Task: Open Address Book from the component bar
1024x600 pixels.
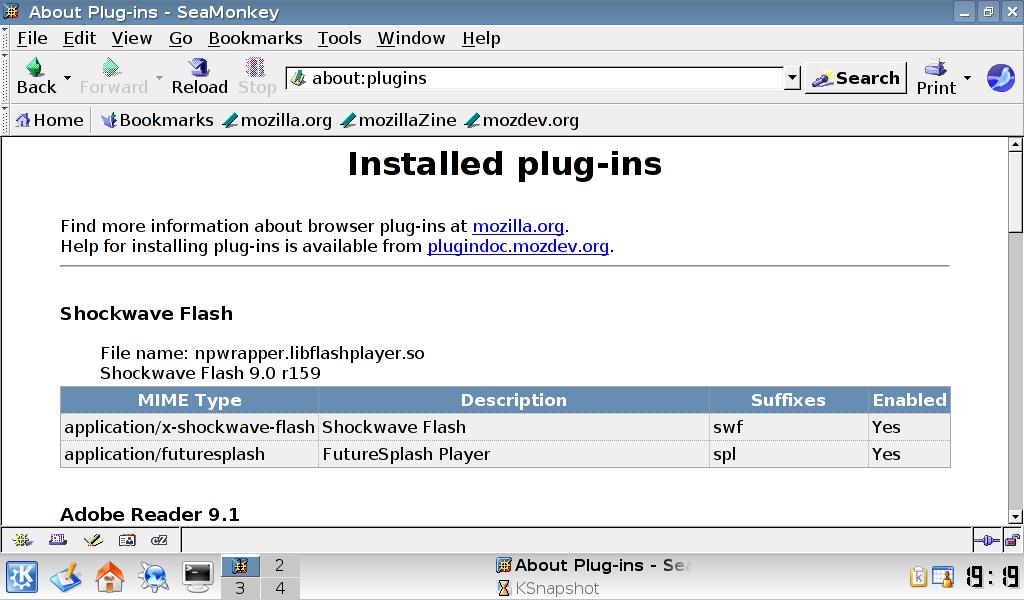Action: (126, 540)
